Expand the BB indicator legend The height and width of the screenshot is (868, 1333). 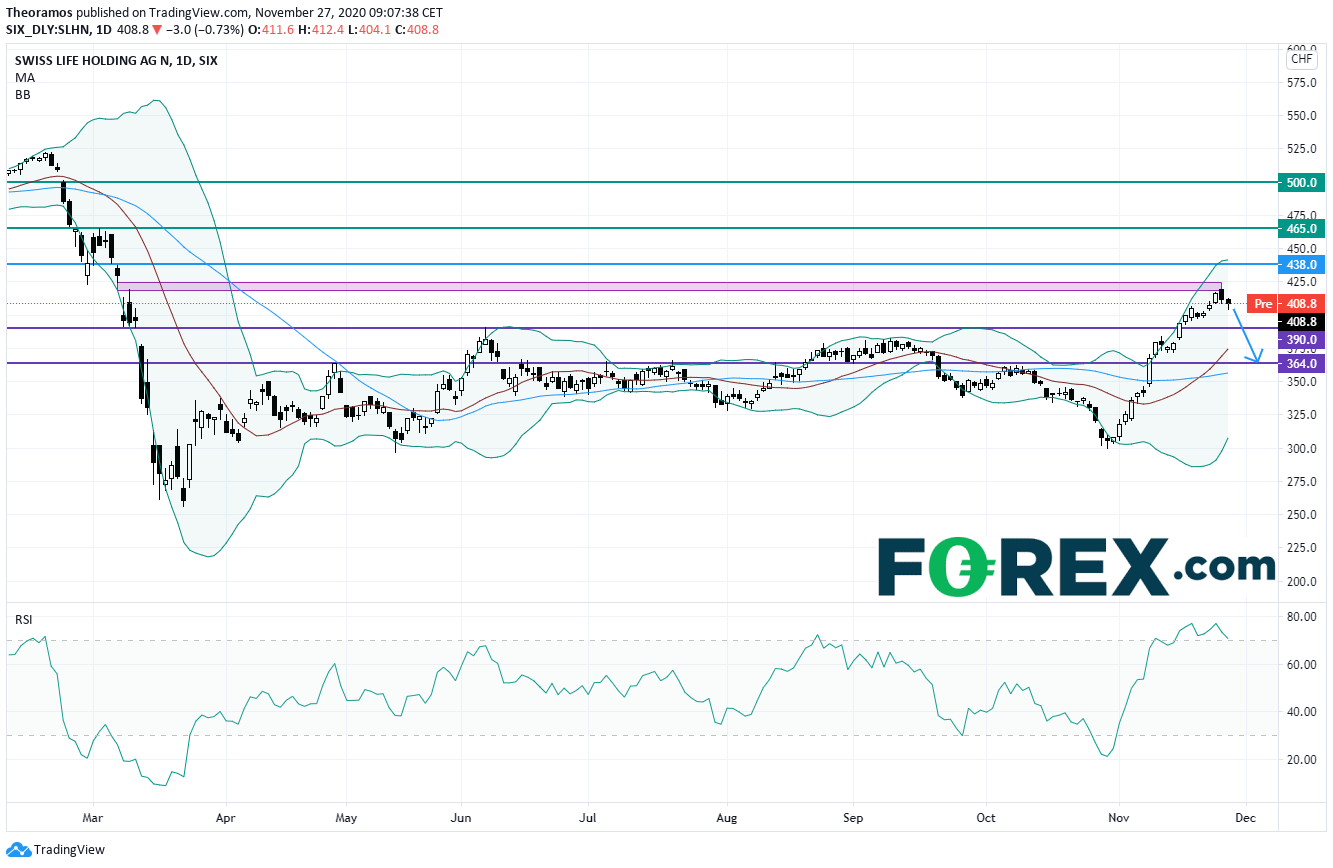pos(22,94)
